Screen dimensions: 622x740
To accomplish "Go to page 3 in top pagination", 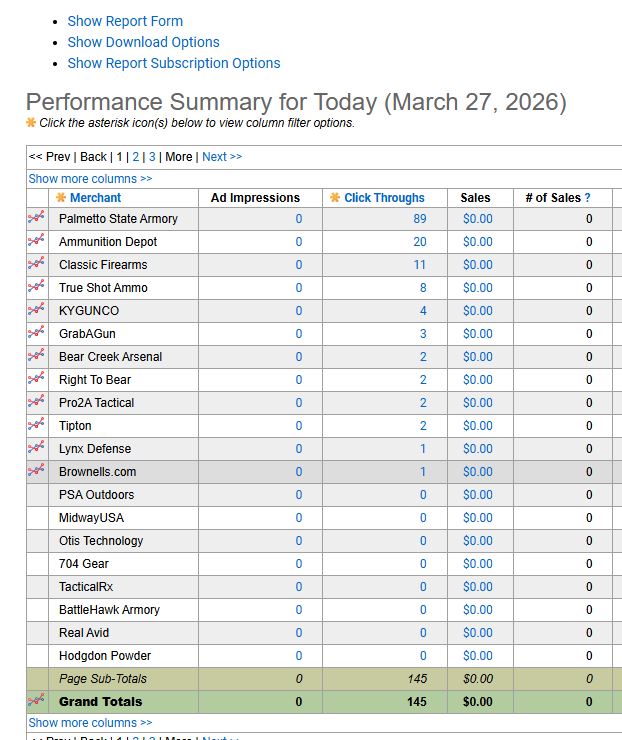I will point(152,157).
